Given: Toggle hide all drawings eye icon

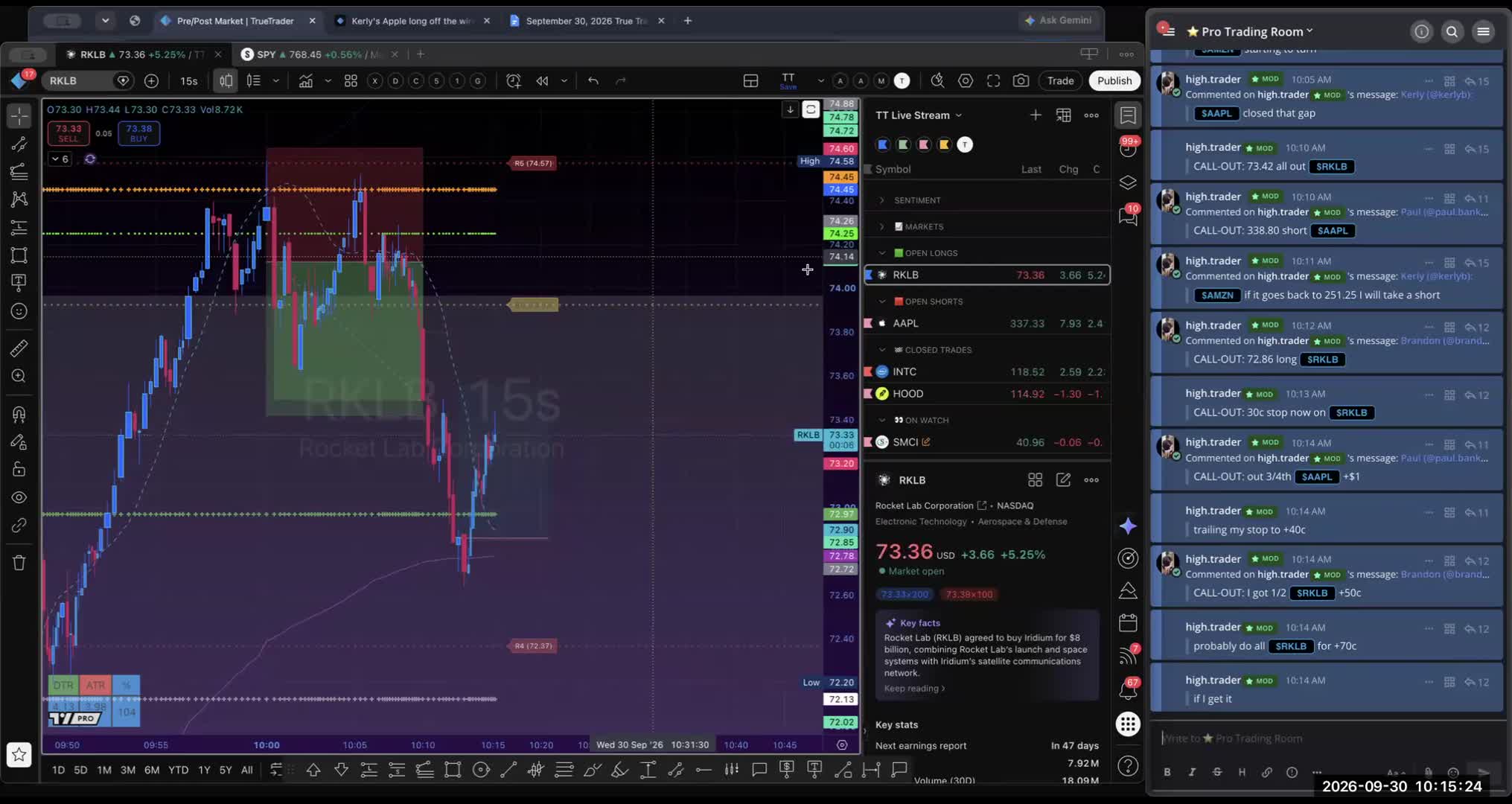Looking at the screenshot, I should pyautogui.click(x=19, y=497).
